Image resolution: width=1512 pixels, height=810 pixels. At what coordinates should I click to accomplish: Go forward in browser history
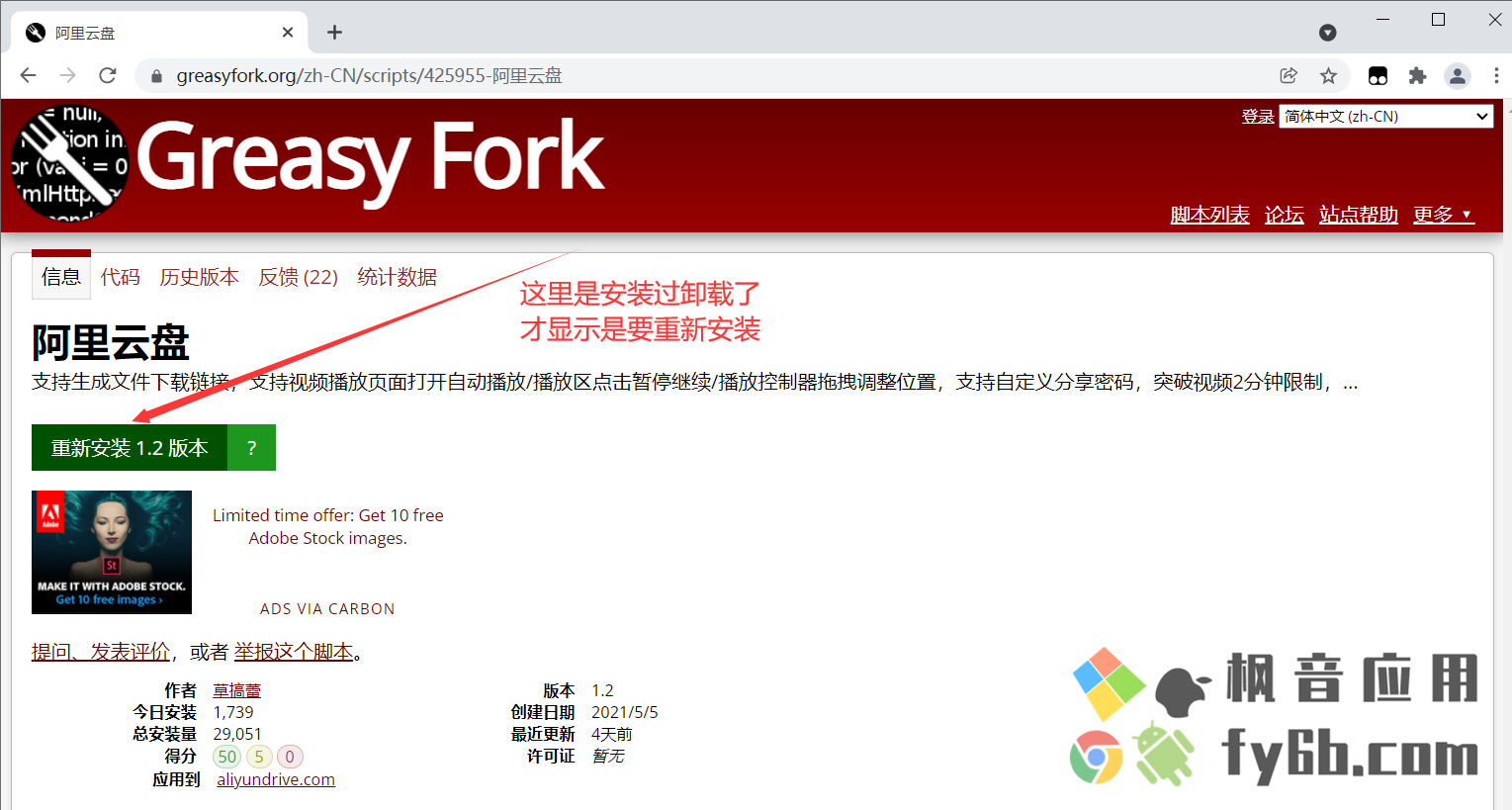click(67, 75)
